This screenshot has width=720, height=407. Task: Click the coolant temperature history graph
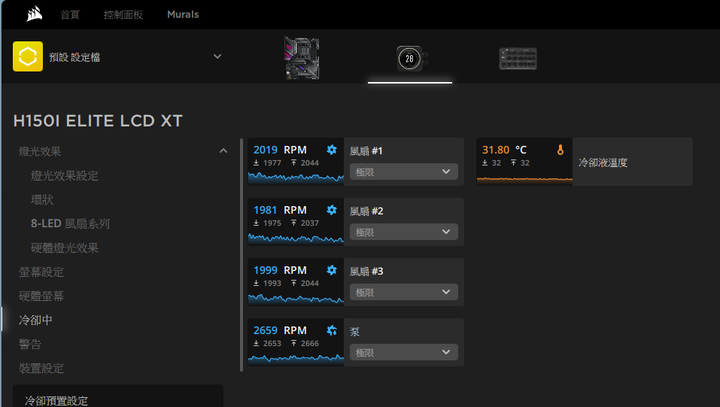(524, 179)
